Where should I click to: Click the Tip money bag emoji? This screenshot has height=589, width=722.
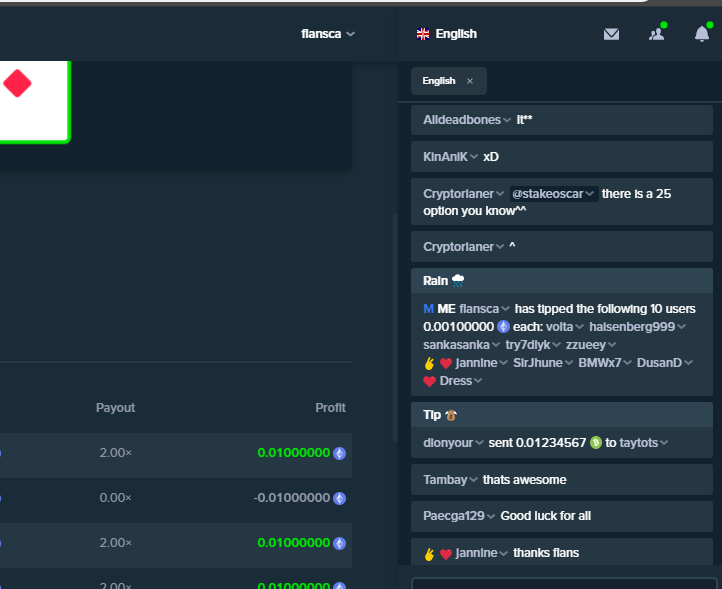(451, 415)
